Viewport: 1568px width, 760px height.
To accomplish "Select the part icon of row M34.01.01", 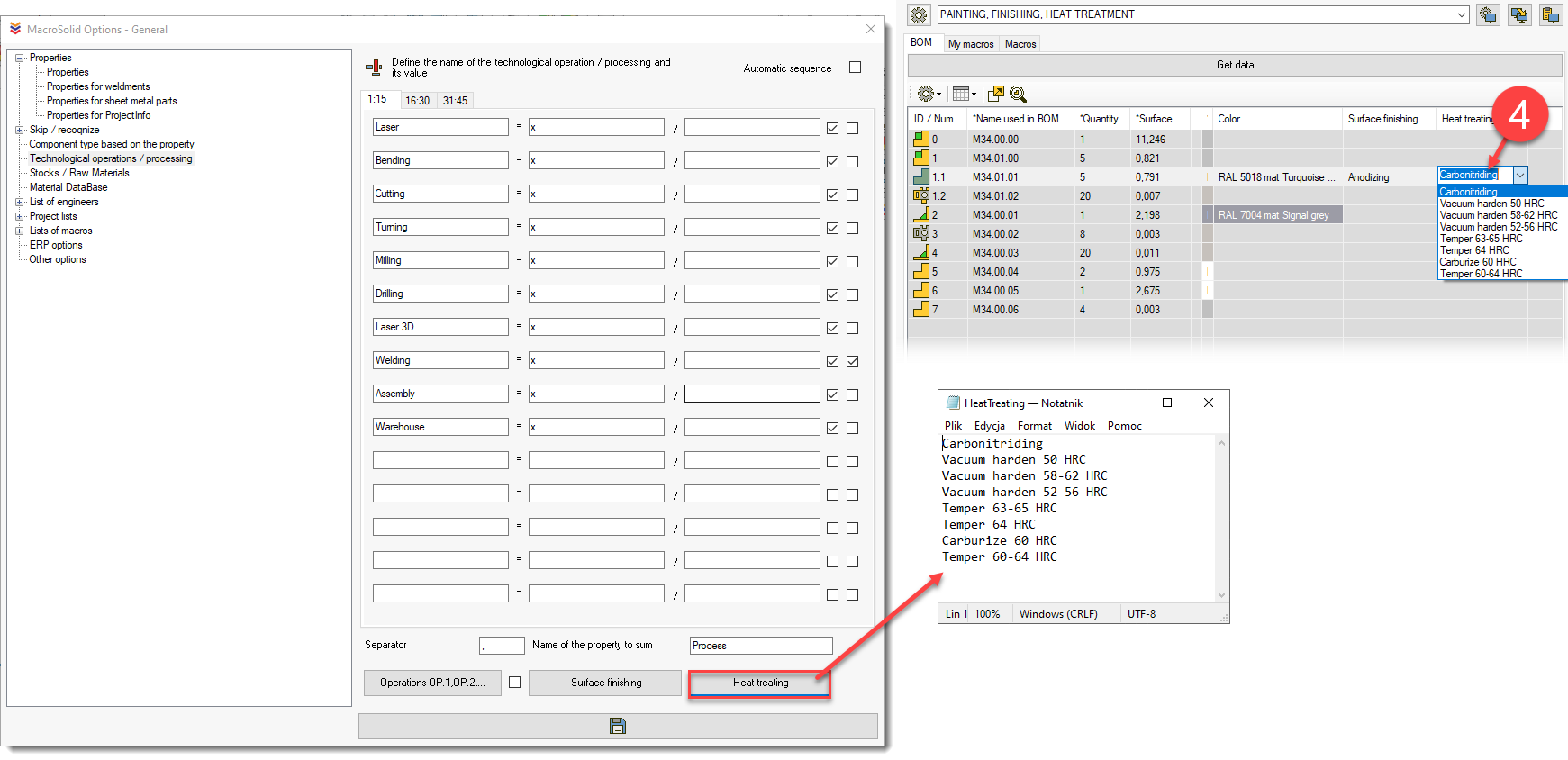I will coord(920,176).
